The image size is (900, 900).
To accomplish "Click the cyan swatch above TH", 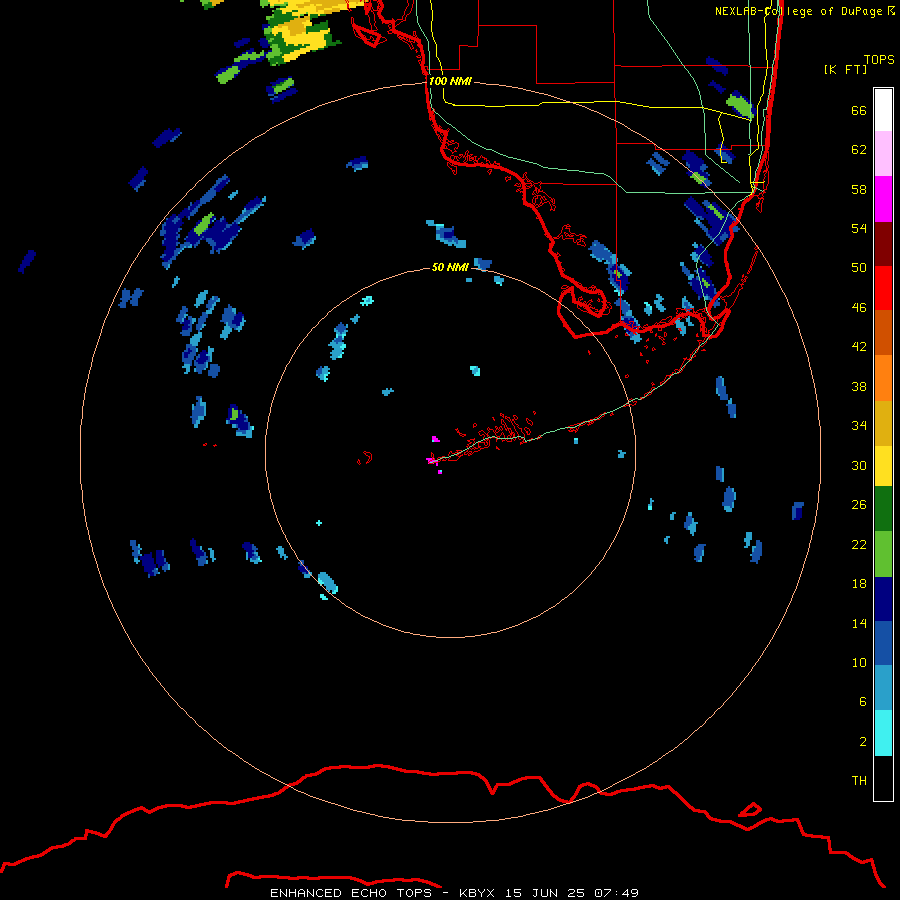I will click(883, 734).
